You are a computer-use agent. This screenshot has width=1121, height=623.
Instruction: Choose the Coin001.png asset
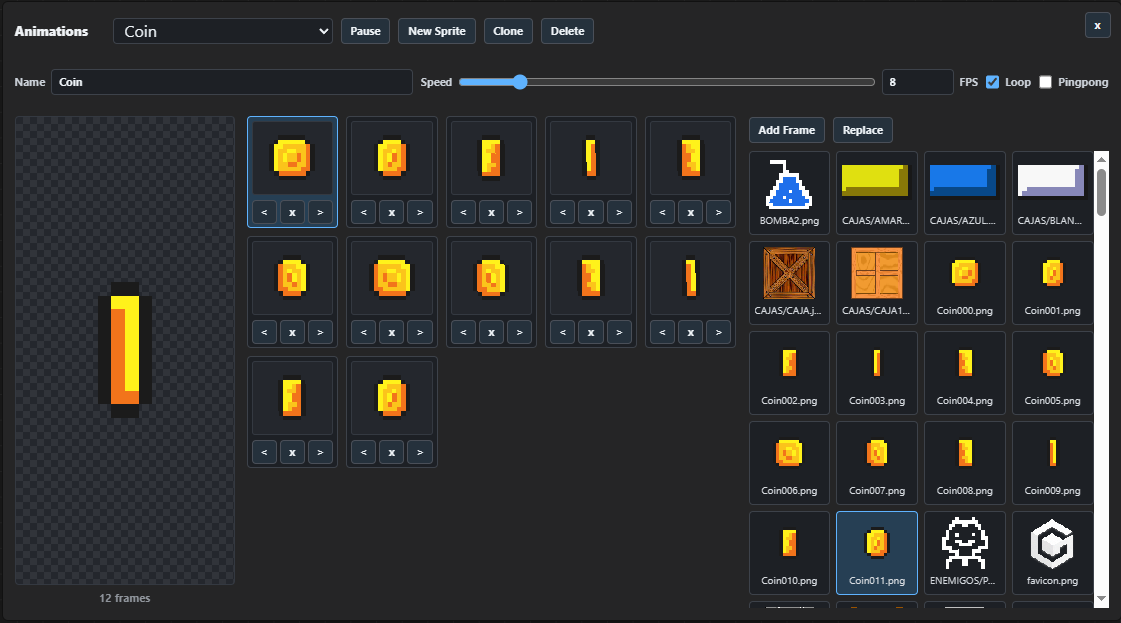pyautogui.click(x=1052, y=283)
